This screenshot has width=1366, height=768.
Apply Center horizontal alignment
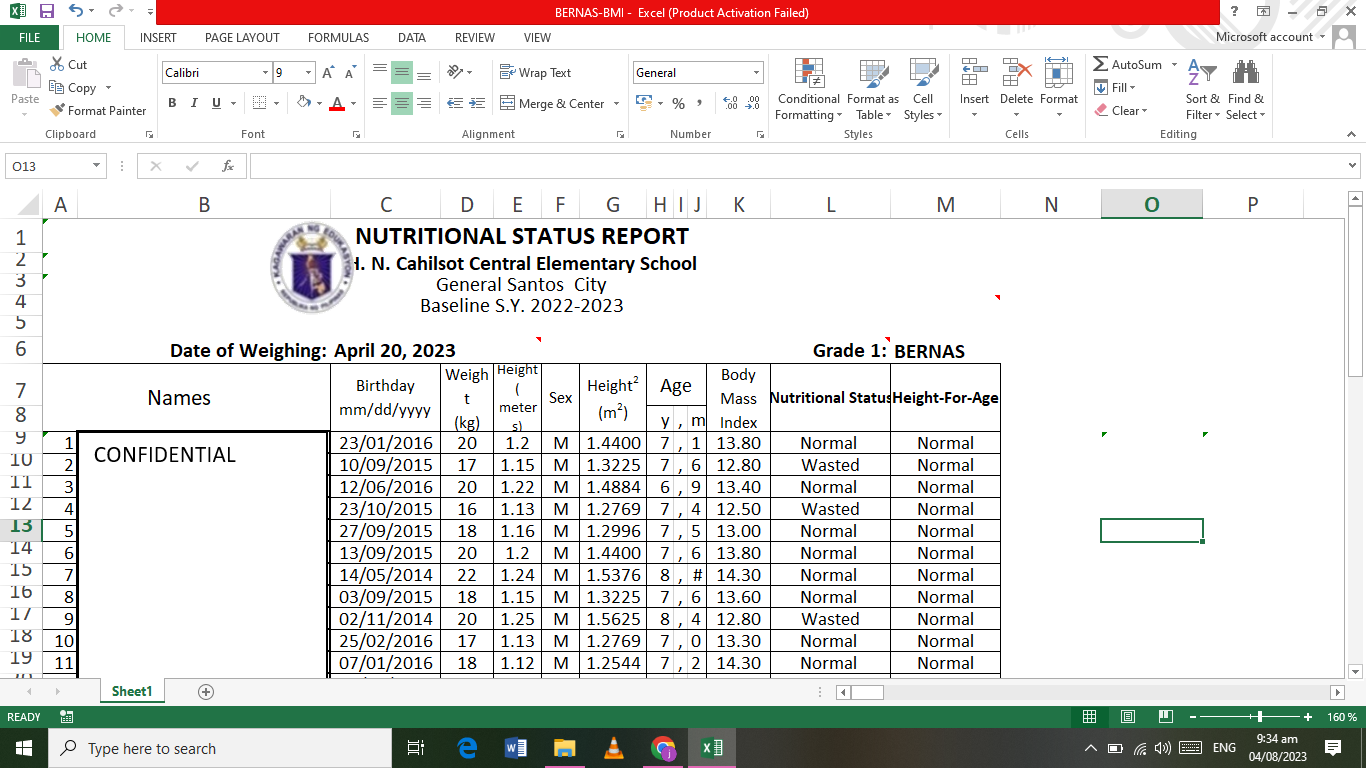click(x=401, y=103)
